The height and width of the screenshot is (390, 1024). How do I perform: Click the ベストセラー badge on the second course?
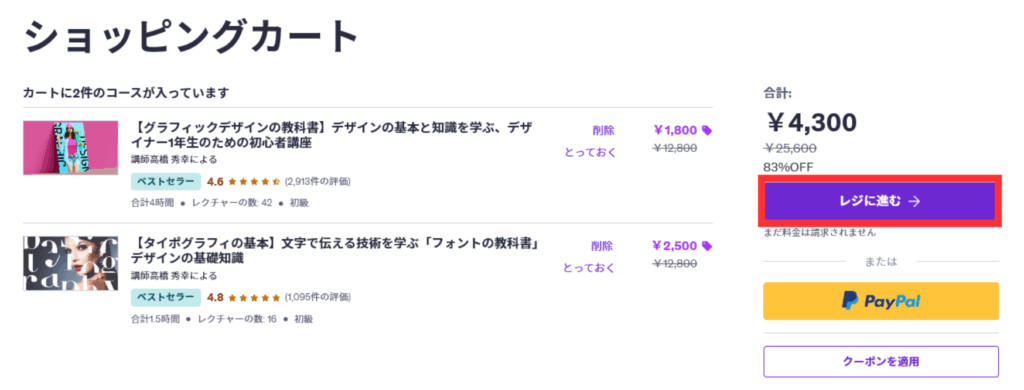pyautogui.click(x=166, y=297)
